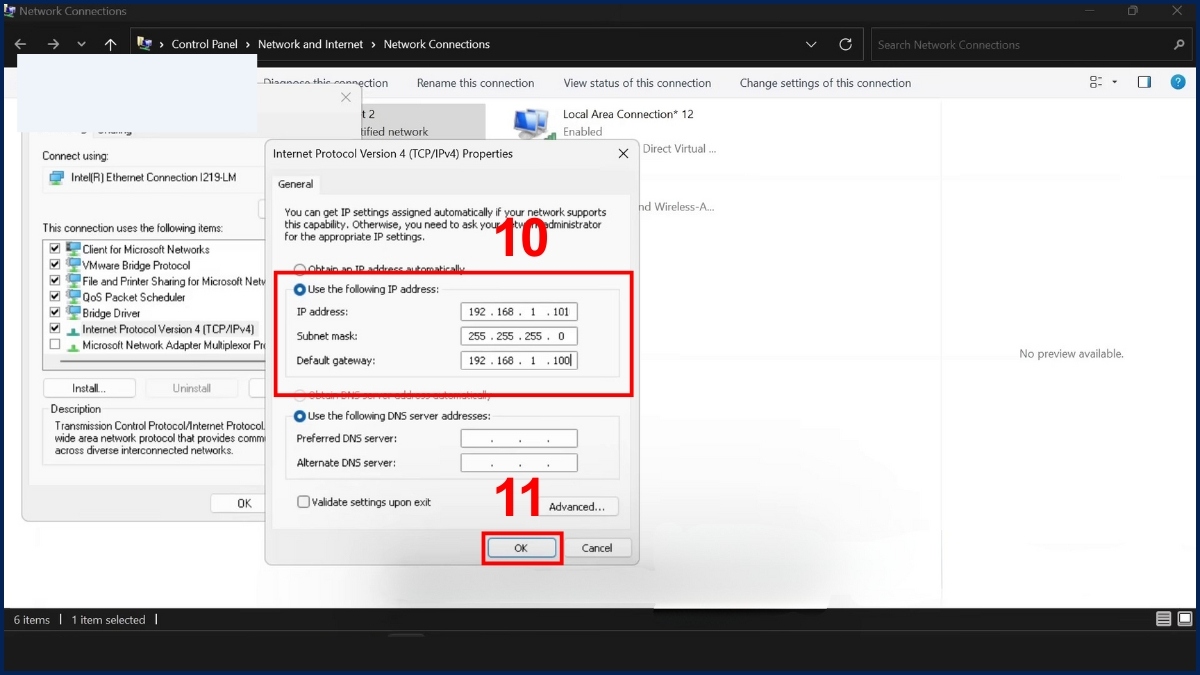Viewport: 1200px width, 675px height.
Task: Click the Default gateway field
Action: 519,360
